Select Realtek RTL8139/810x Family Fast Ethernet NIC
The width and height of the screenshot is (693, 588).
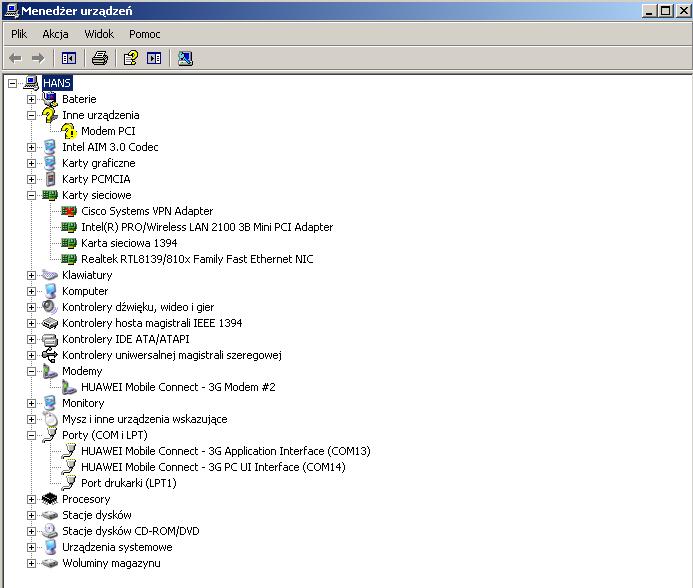197,259
